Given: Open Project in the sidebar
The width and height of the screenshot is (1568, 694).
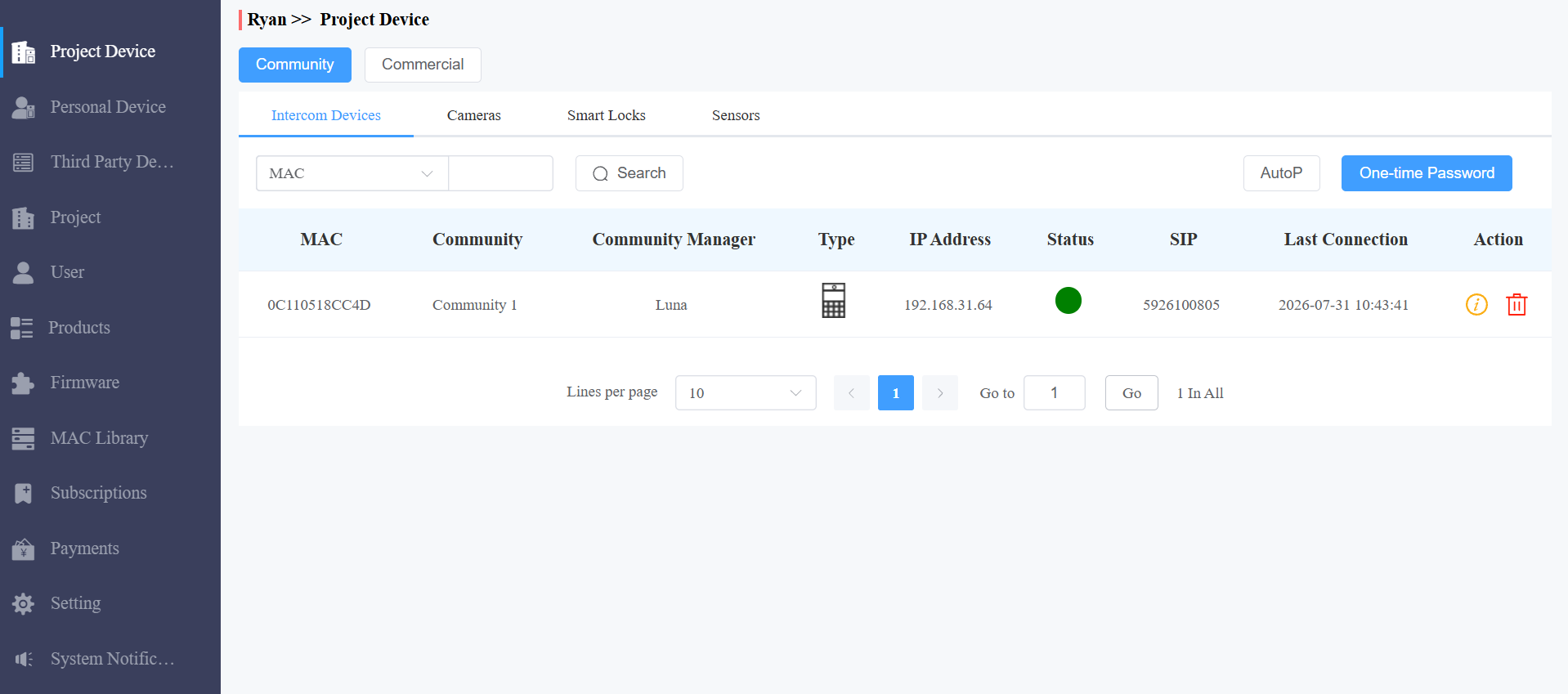Looking at the screenshot, I should [110, 217].
